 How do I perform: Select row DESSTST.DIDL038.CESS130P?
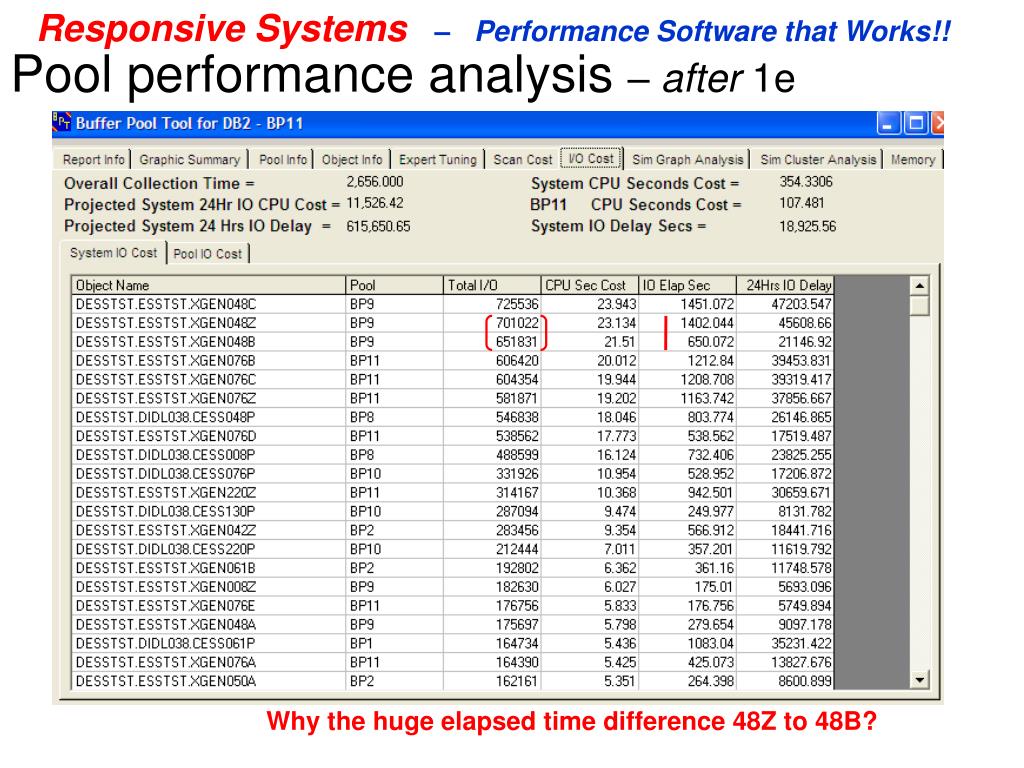pos(453,512)
